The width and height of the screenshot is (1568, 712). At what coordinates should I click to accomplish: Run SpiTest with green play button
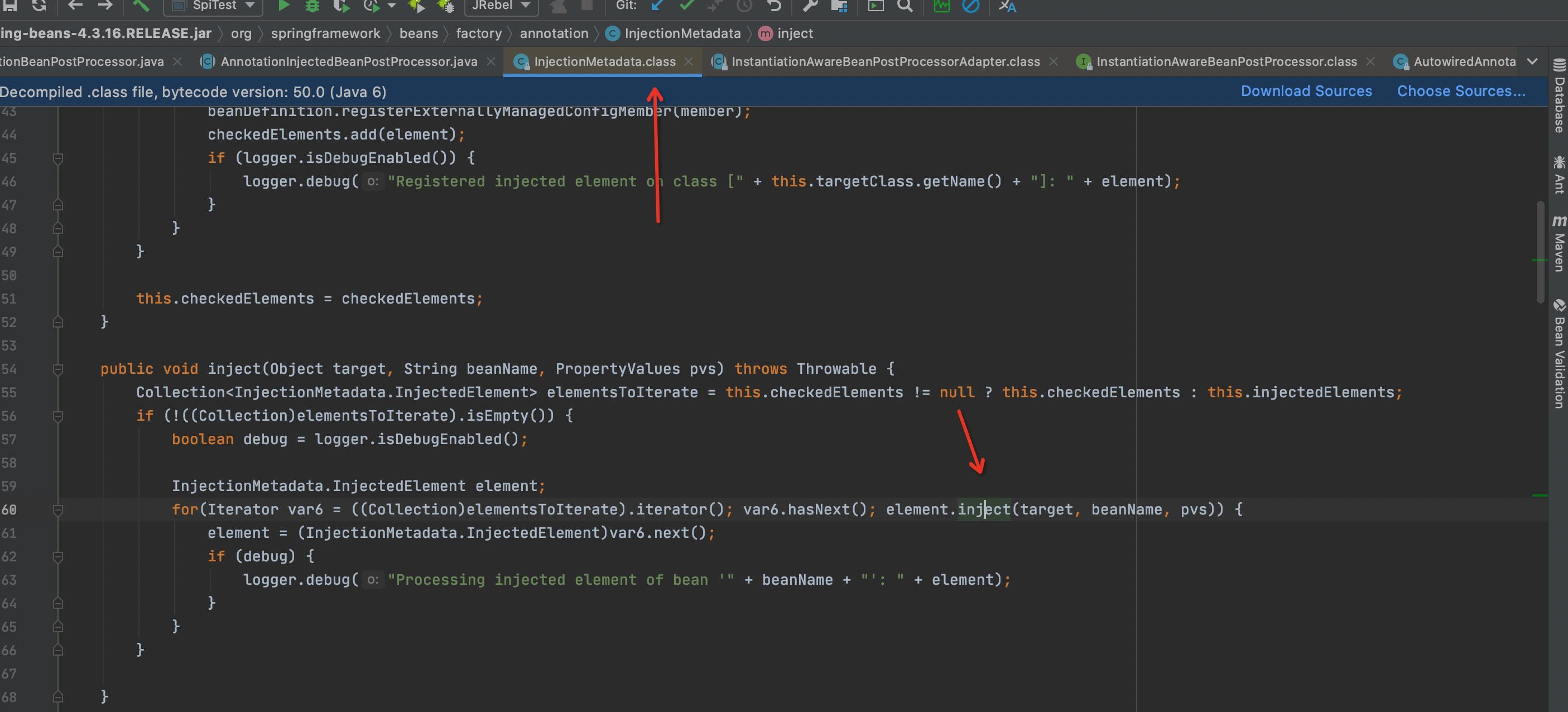click(x=283, y=6)
